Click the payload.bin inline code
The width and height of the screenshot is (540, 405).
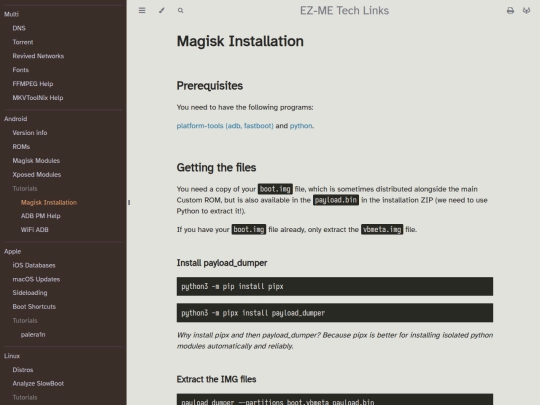[x=336, y=200]
